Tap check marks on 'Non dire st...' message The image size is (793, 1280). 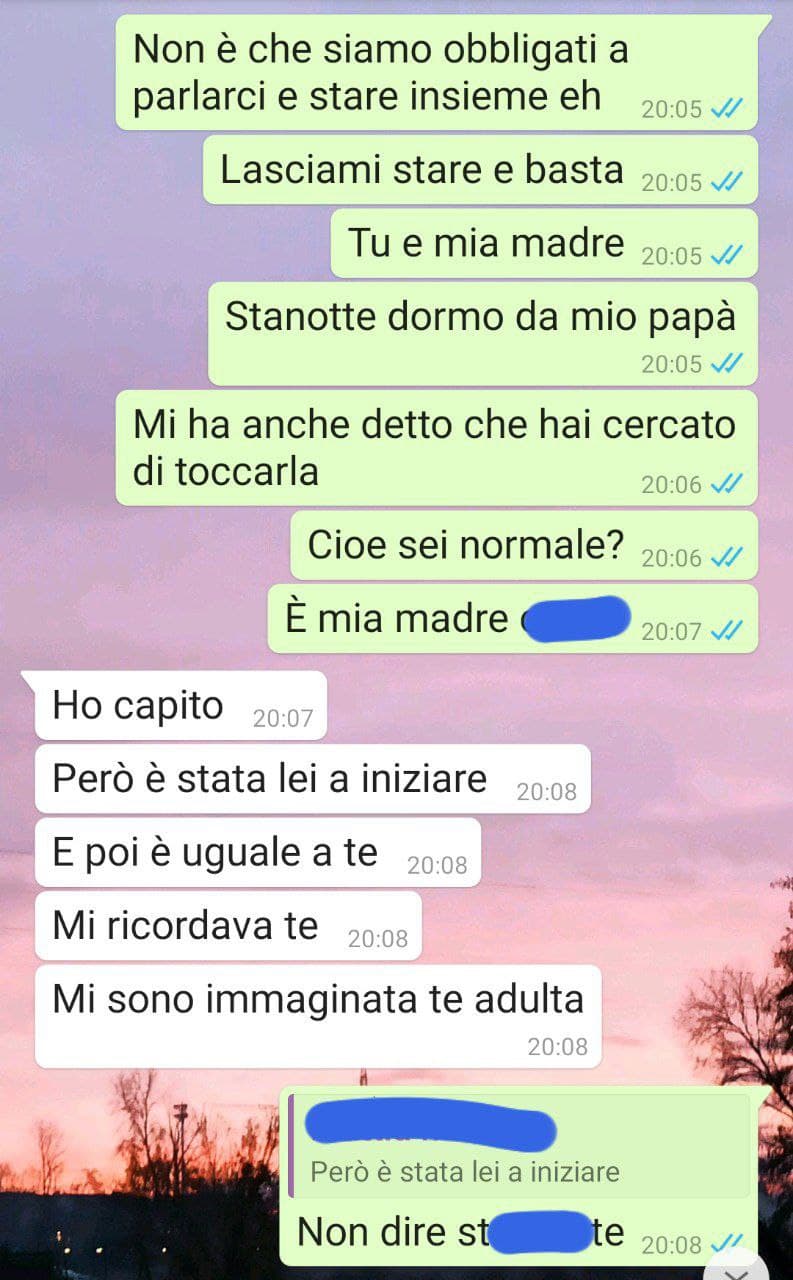click(x=725, y=1245)
